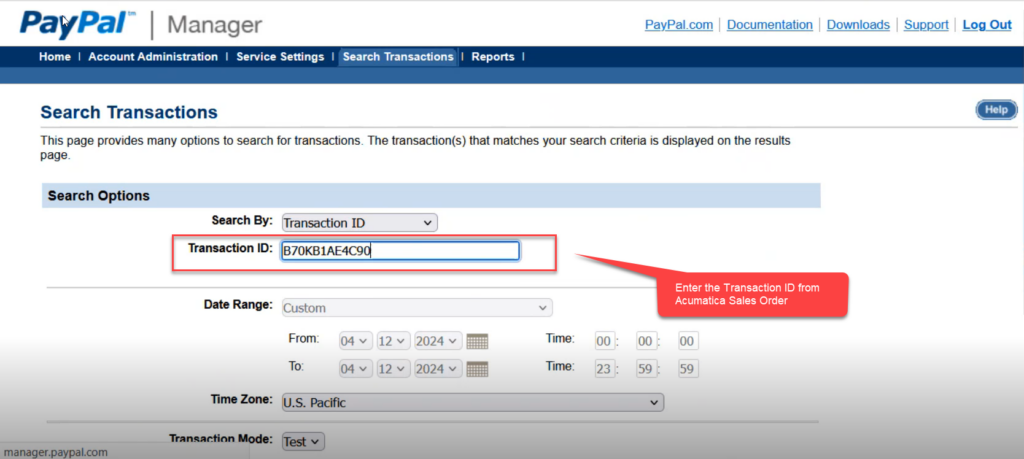Expand the Date Range Custom dropdown

tap(417, 308)
